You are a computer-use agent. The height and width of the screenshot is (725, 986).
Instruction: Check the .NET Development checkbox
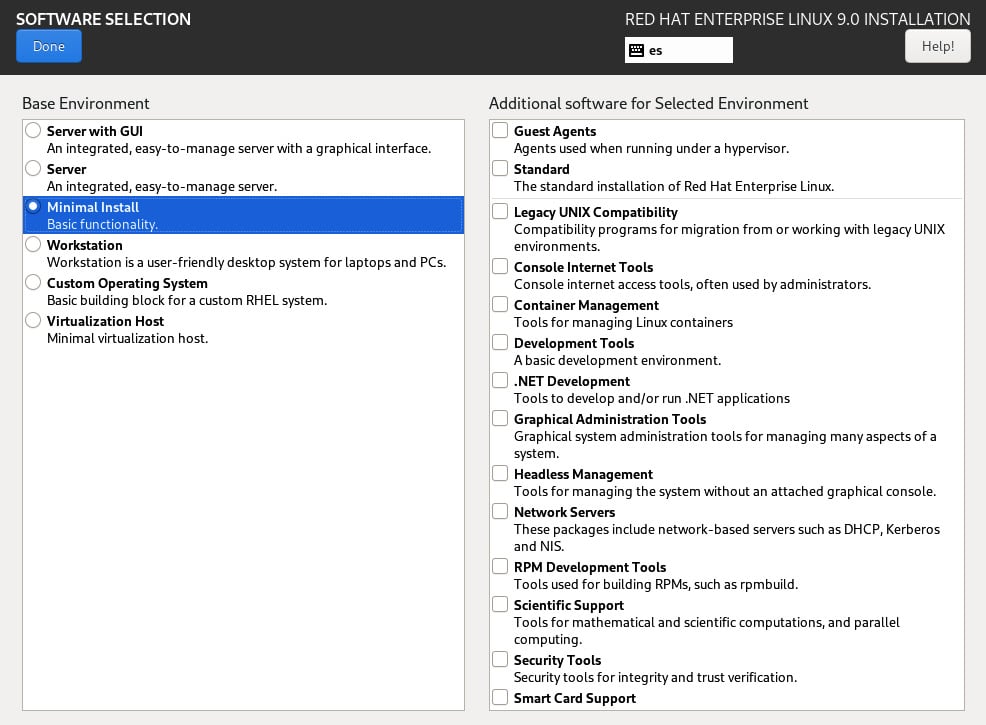click(500, 380)
